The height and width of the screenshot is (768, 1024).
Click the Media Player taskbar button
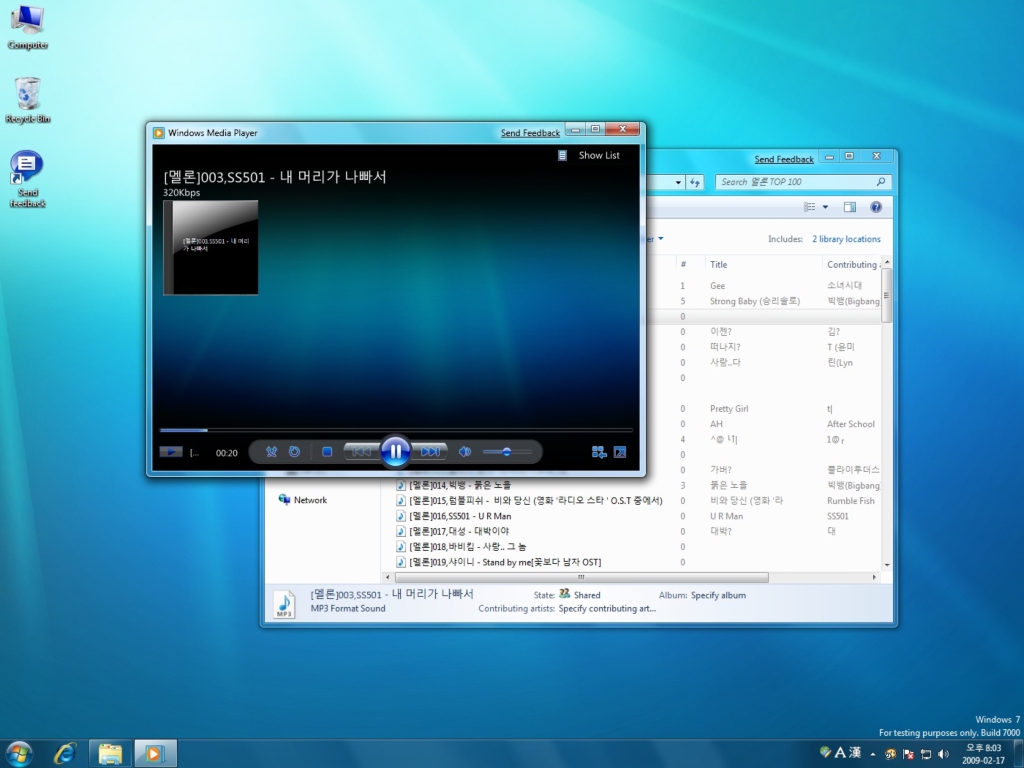155,754
